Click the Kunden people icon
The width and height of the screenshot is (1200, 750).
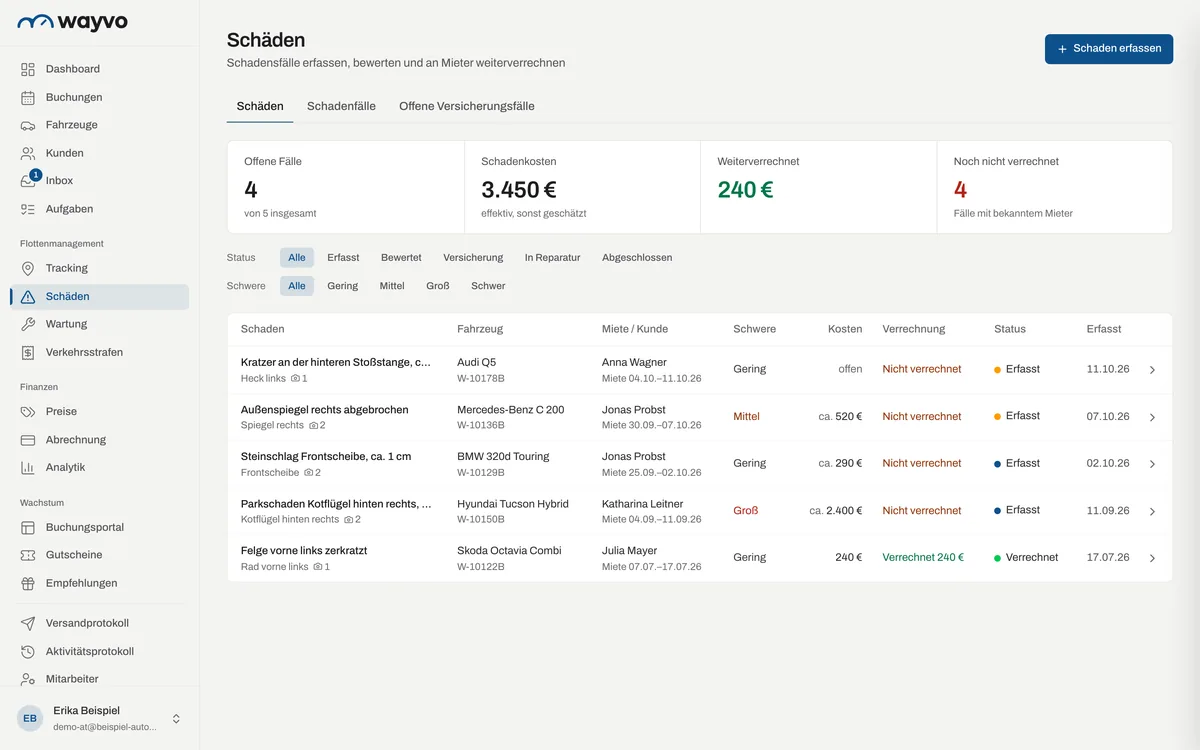coord(28,153)
